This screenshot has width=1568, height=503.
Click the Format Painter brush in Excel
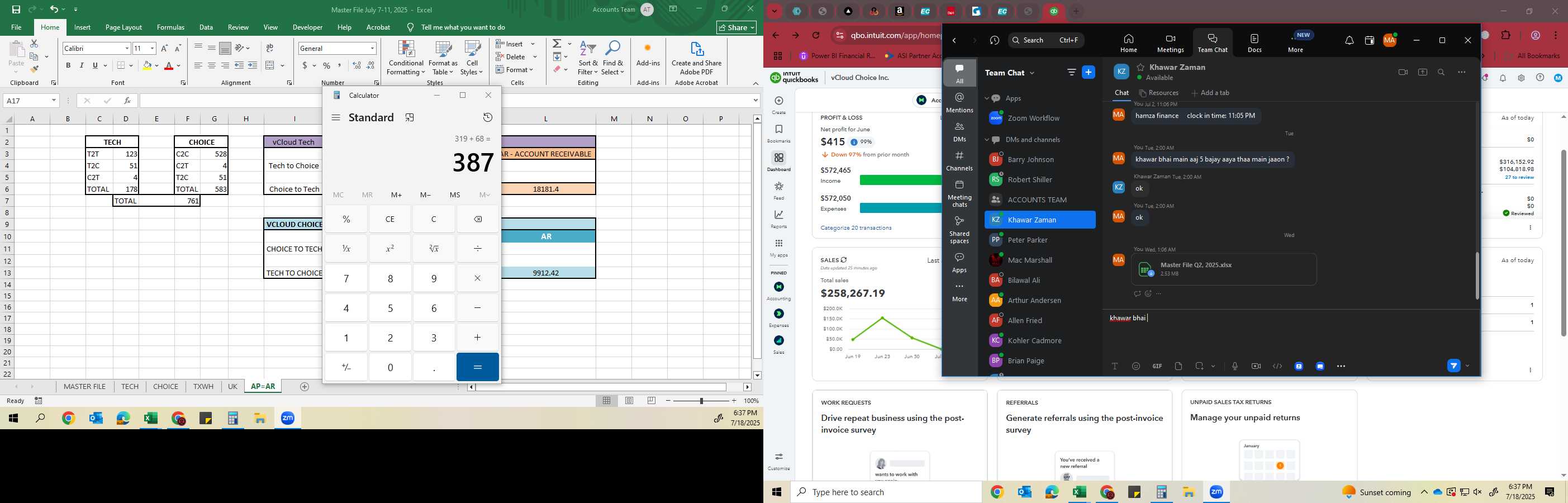(34, 69)
